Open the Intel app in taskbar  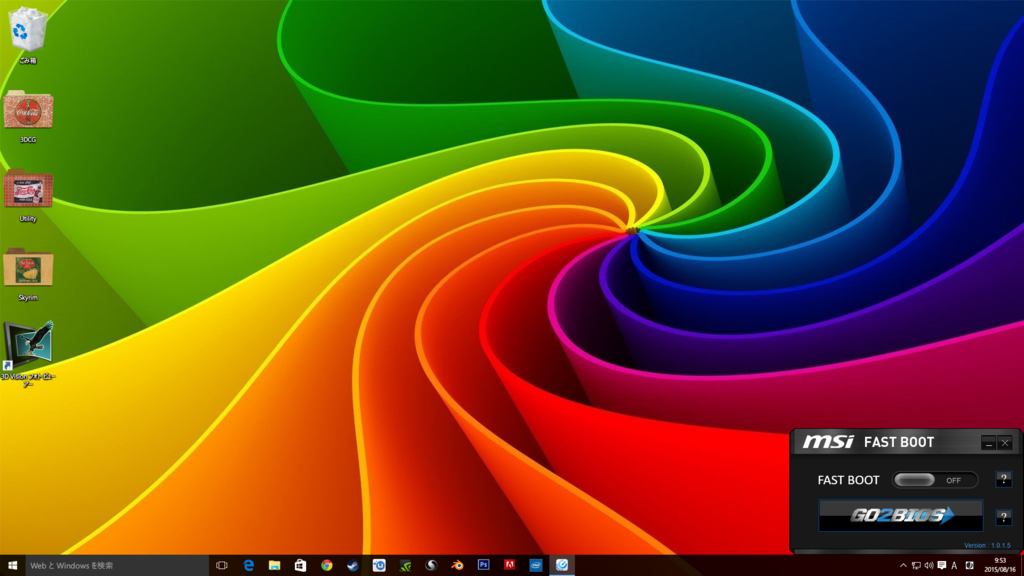536,565
